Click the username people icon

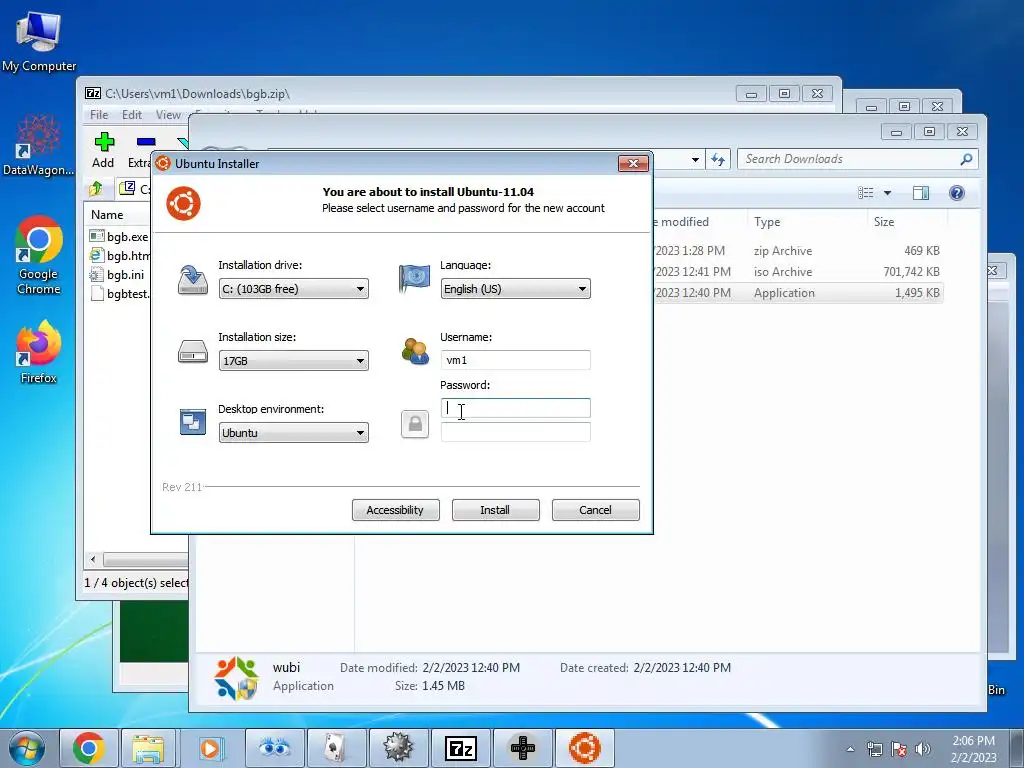point(415,351)
